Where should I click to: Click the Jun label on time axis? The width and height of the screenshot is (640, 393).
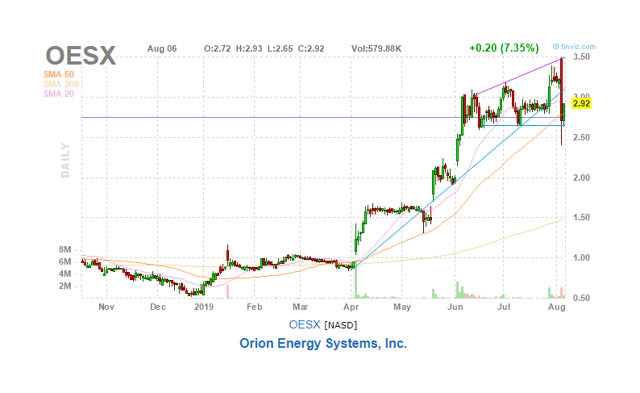(x=455, y=306)
